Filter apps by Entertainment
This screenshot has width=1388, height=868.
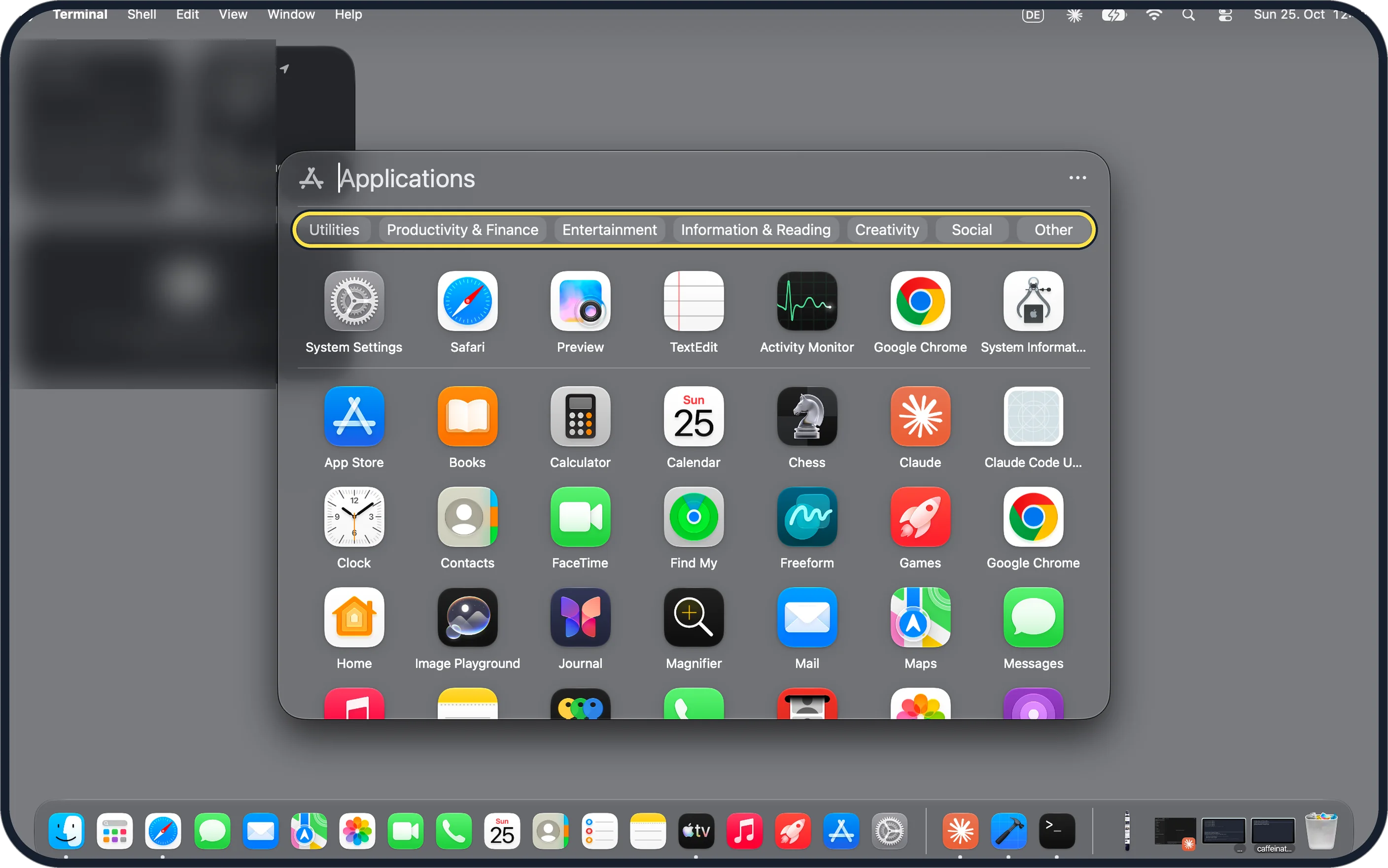(x=609, y=230)
